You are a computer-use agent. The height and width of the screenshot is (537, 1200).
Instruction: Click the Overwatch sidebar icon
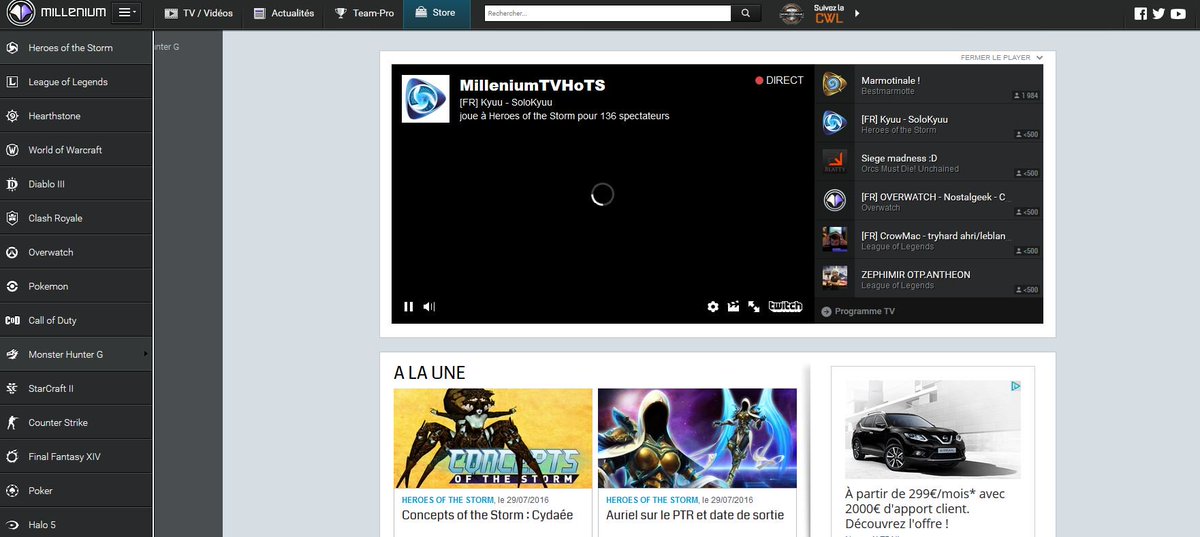tap(12, 252)
